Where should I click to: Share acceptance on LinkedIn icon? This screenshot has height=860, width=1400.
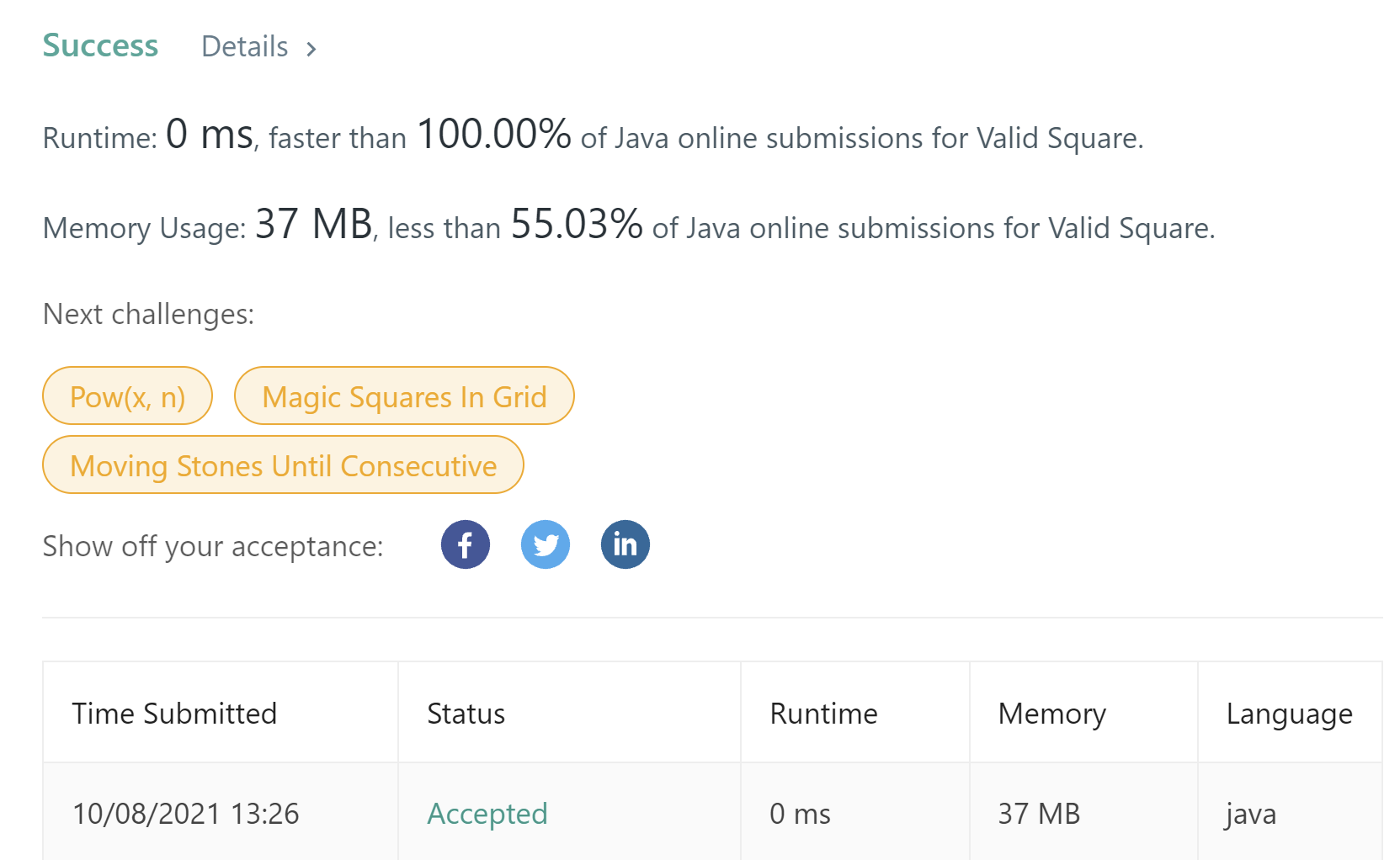(x=625, y=544)
